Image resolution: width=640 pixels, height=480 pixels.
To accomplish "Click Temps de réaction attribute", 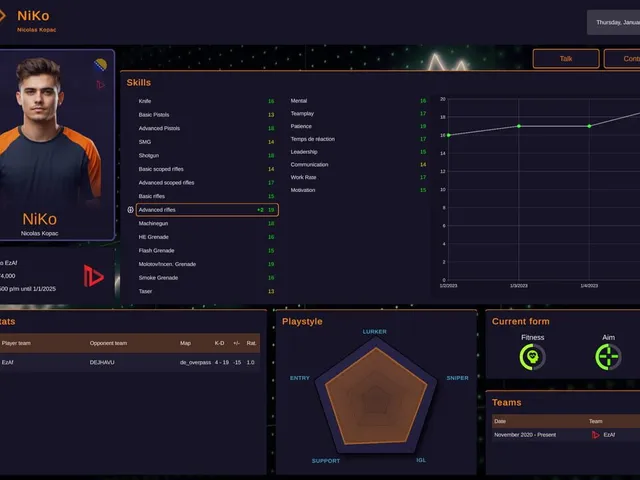I will point(358,139).
